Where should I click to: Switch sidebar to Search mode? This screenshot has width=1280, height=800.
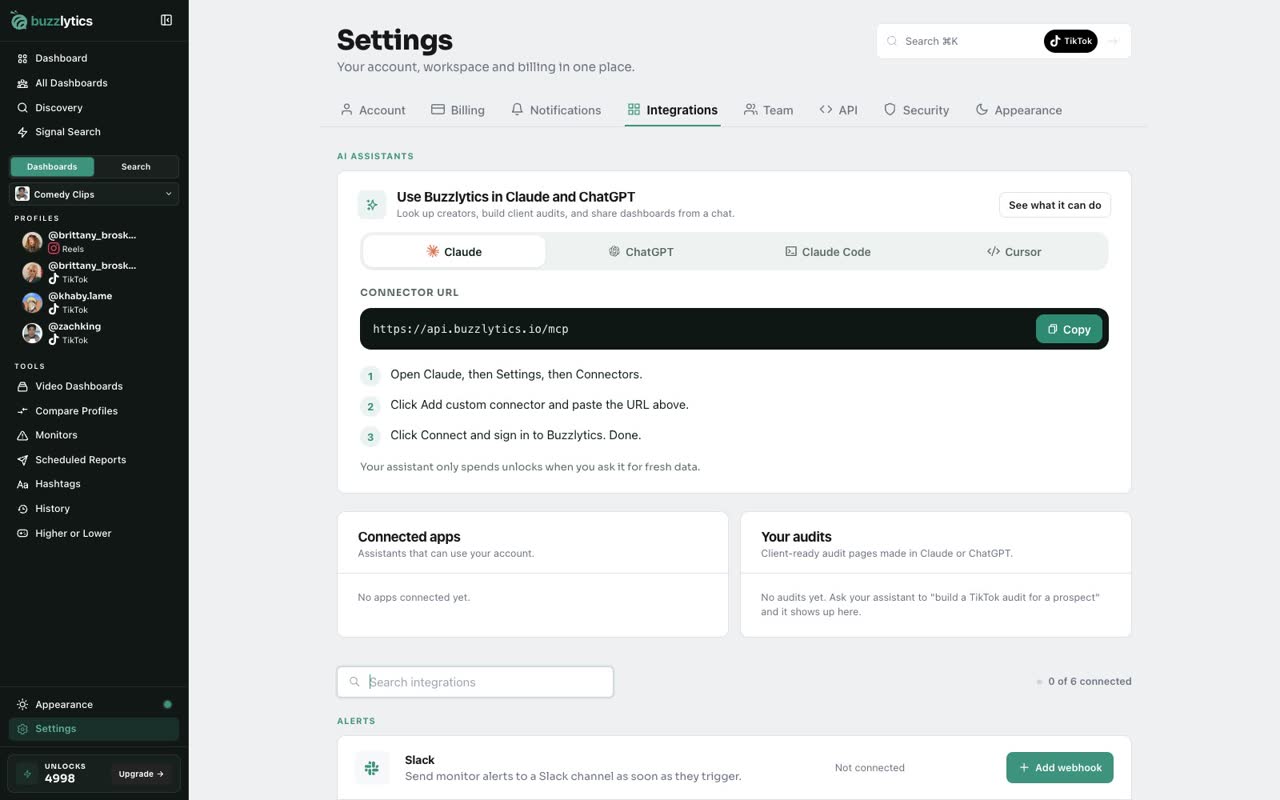coord(136,167)
